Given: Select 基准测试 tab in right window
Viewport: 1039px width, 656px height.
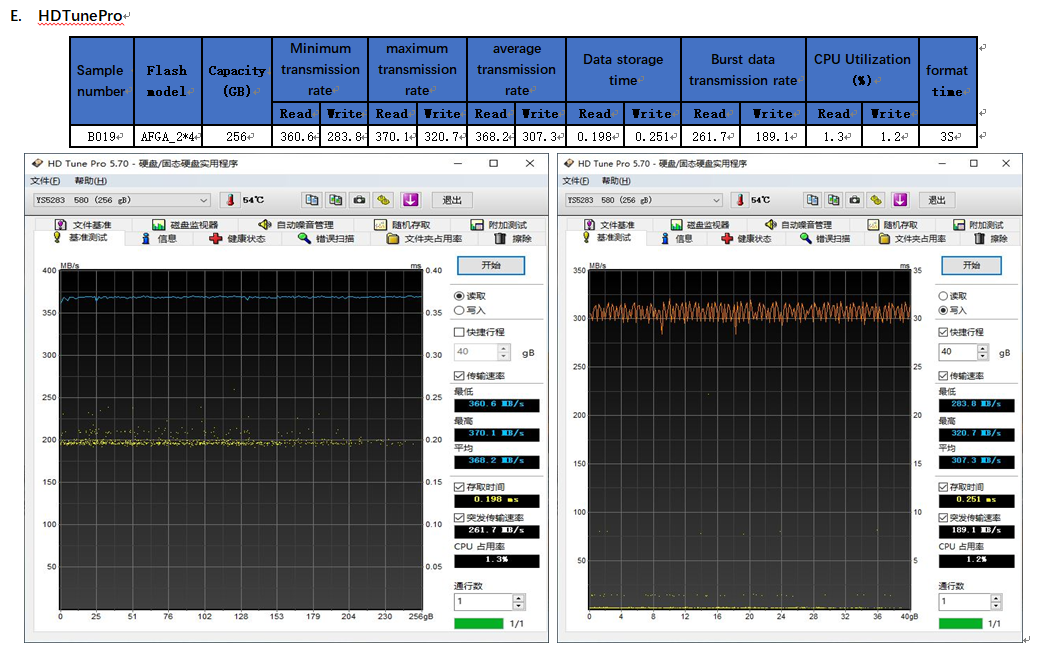Looking at the screenshot, I should 606,237.
